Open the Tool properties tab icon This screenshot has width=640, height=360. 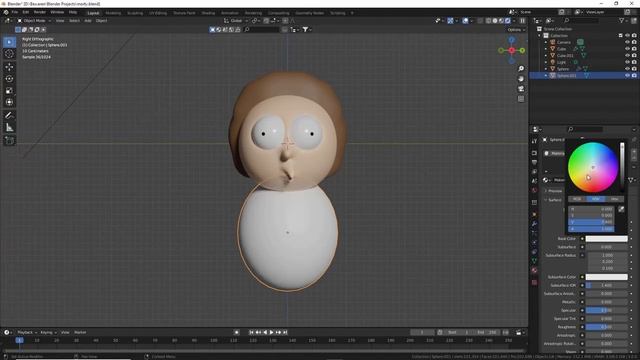[534, 141]
